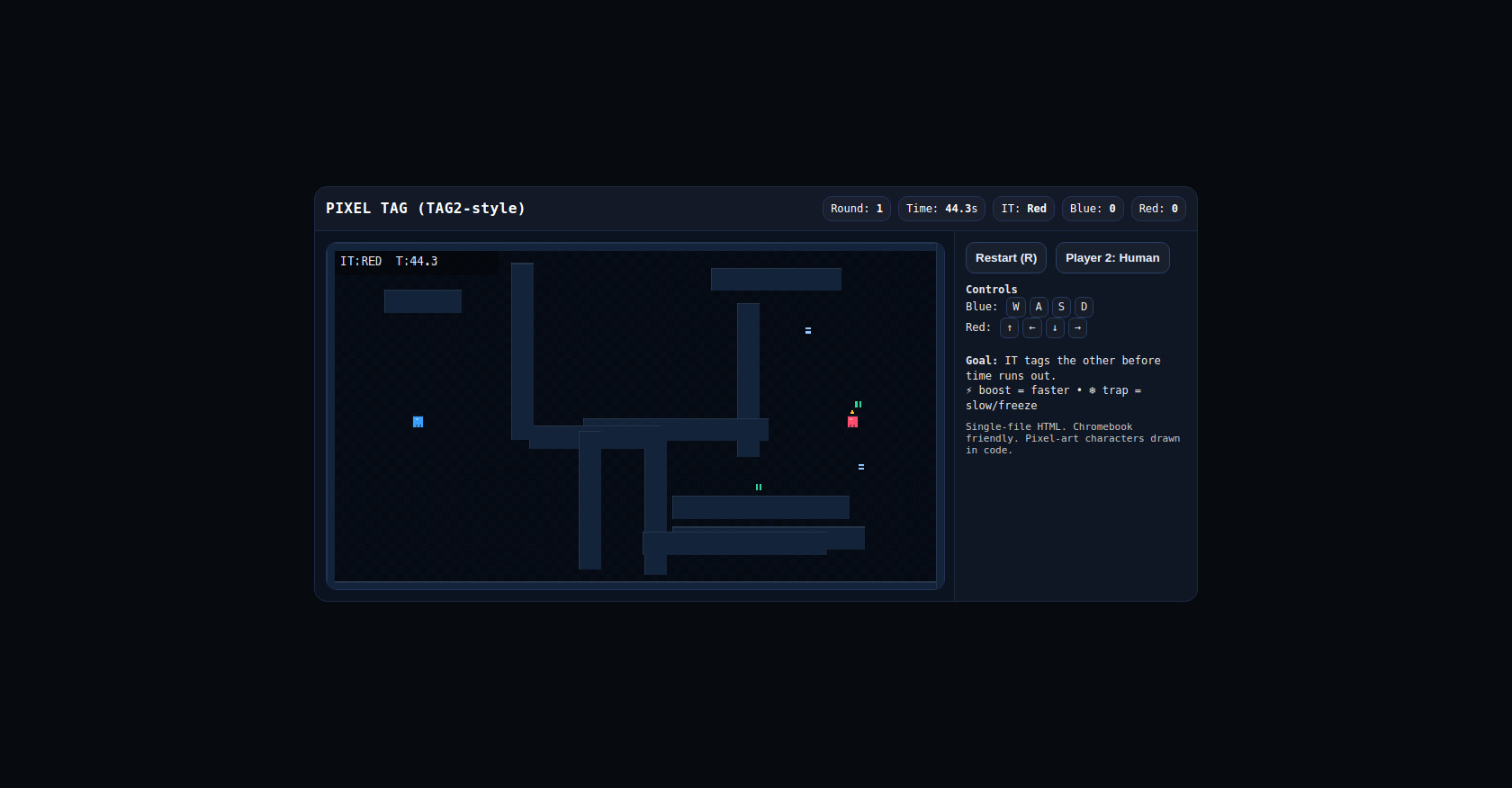This screenshot has width=1512, height=788.
Task: Click the PIXEL TAG title text
Action: 425,209
